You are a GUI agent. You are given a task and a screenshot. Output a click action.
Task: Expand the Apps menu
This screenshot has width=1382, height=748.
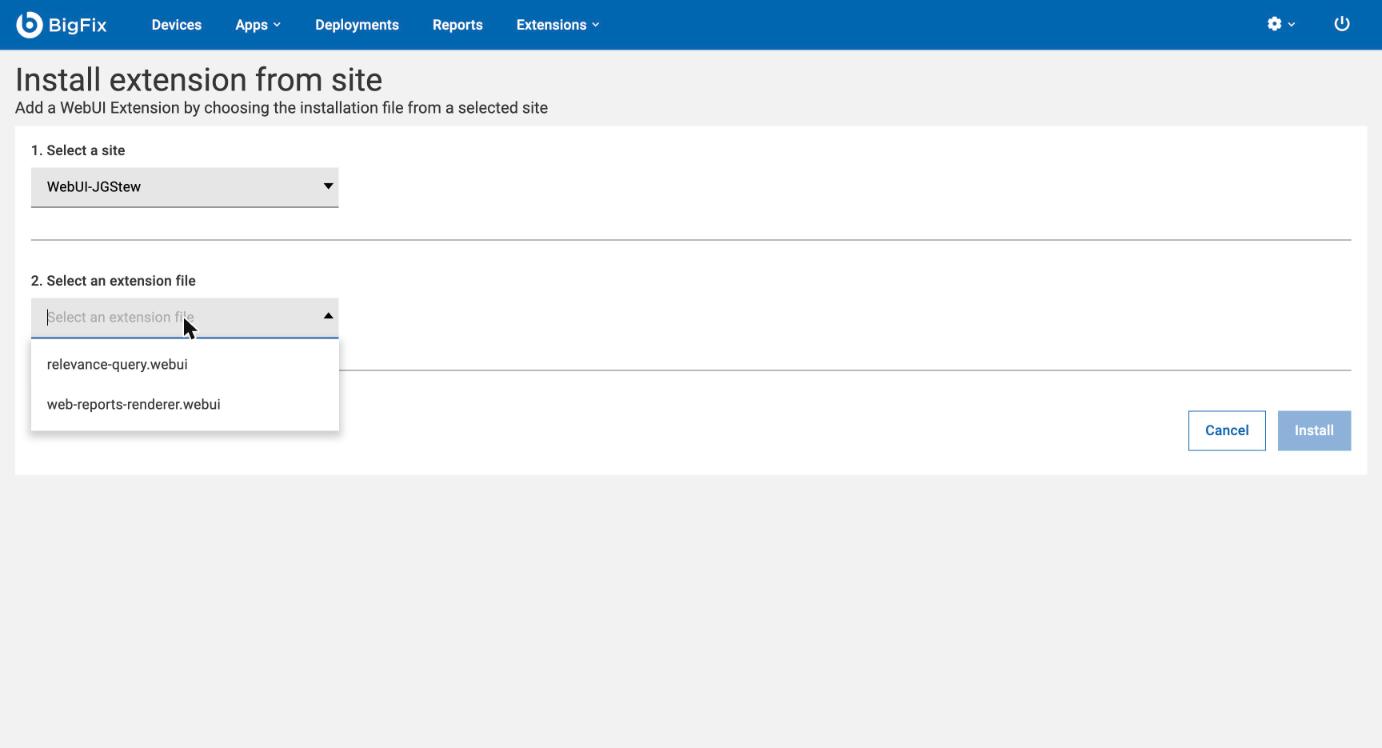pos(258,25)
